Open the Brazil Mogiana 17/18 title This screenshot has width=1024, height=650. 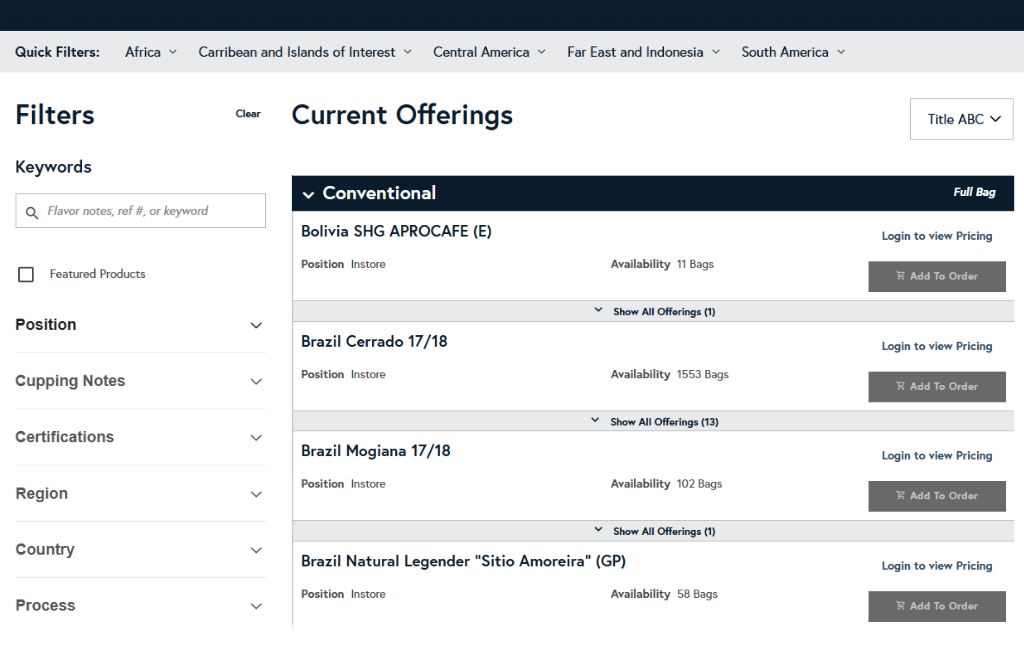click(x=376, y=451)
